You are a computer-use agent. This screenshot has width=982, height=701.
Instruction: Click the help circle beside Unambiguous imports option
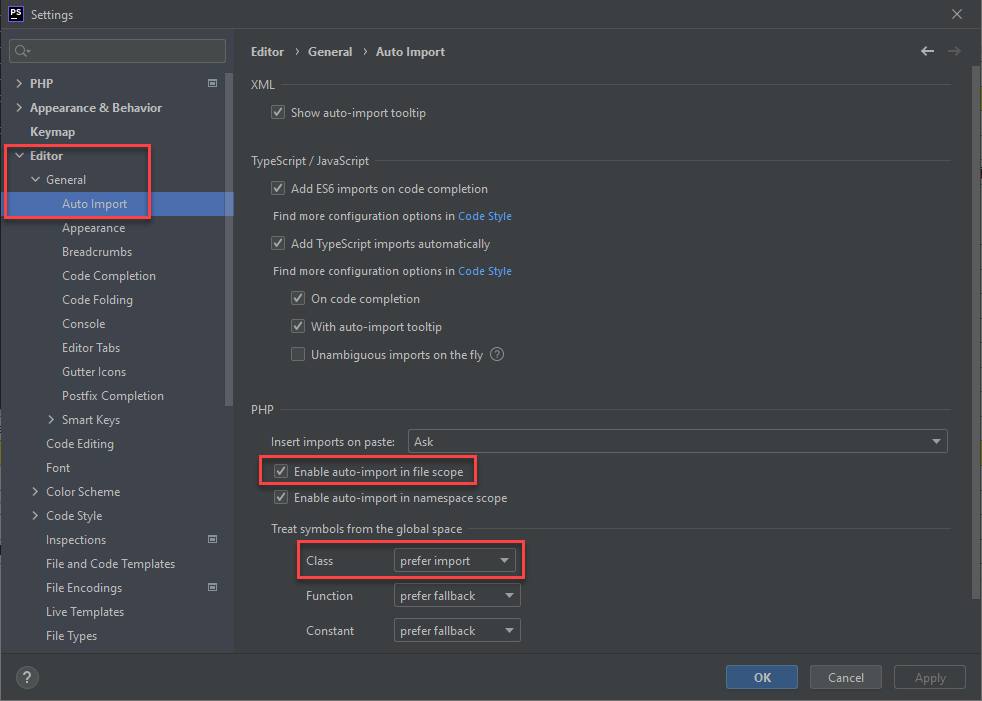coord(497,354)
